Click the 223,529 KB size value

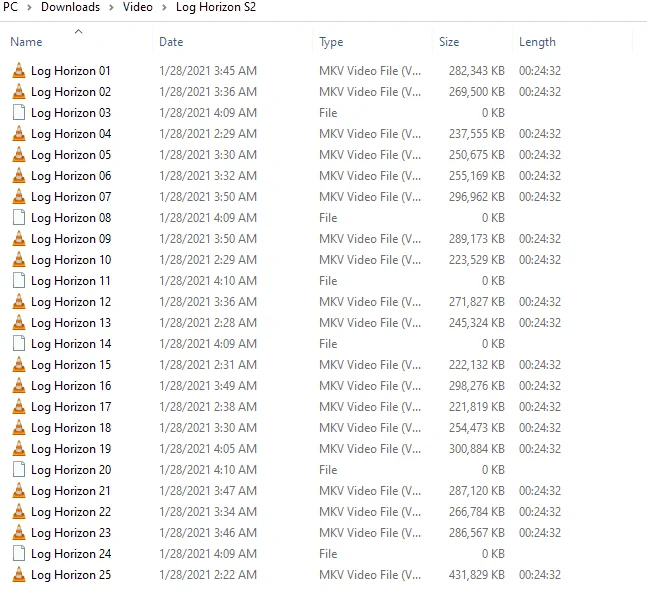(x=477, y=260)
